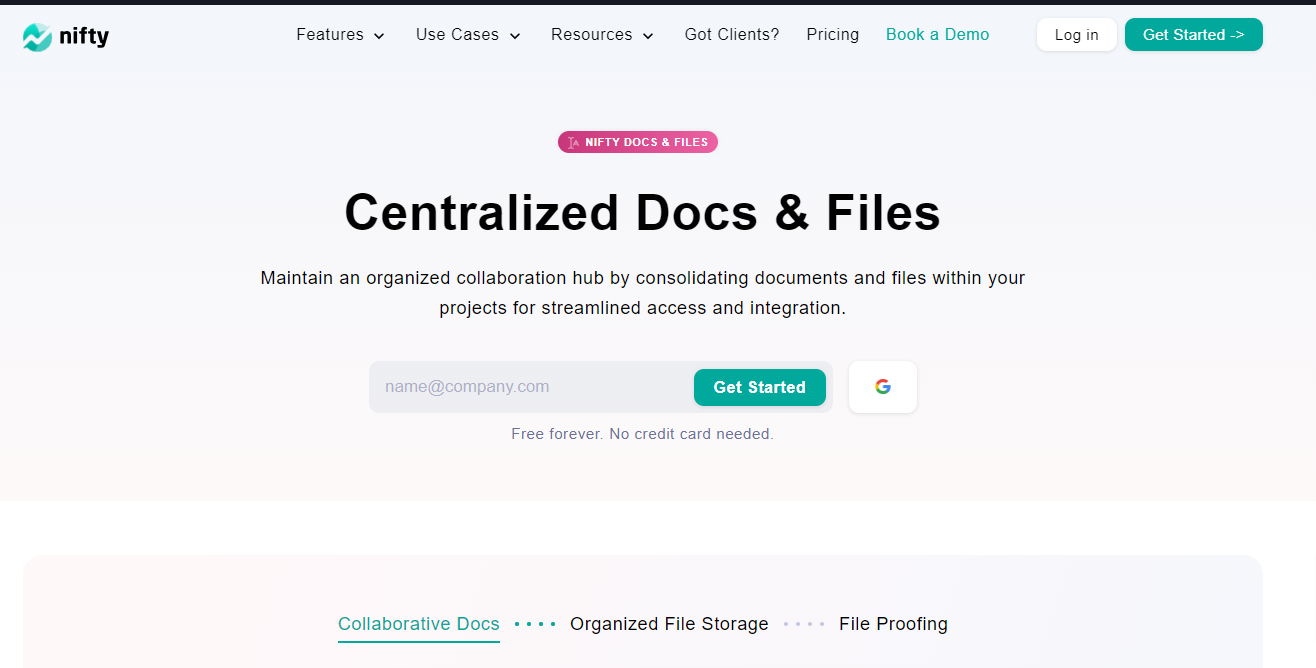Open the Resources menu label
The width and height of the screenshot is (1316, 668).
591,35
